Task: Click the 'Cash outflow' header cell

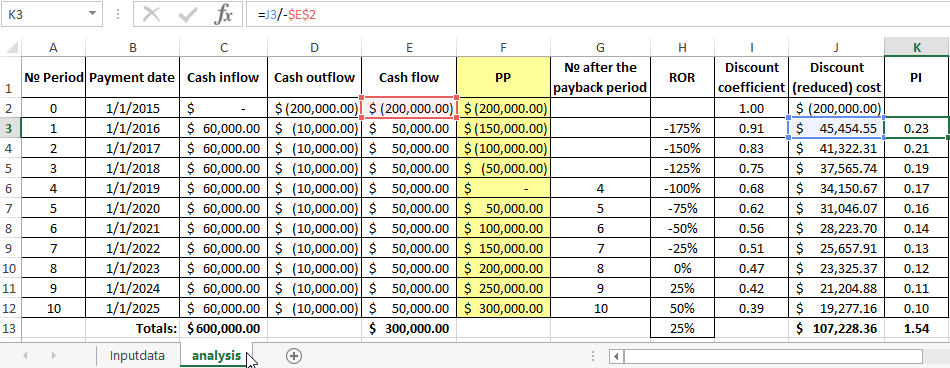Action: click(315, 77)
